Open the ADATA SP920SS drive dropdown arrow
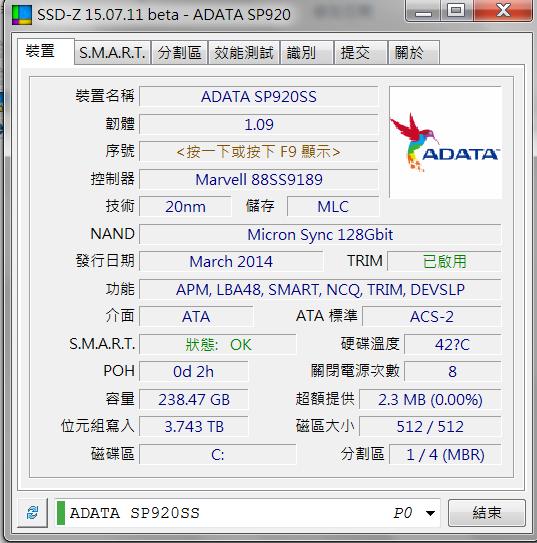 coord(430,513)
